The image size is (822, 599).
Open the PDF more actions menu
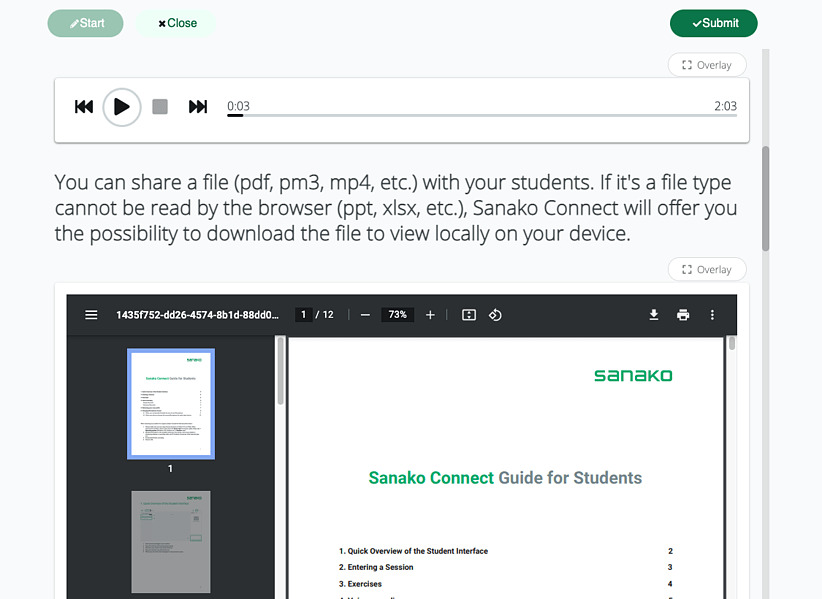point(712,315)
